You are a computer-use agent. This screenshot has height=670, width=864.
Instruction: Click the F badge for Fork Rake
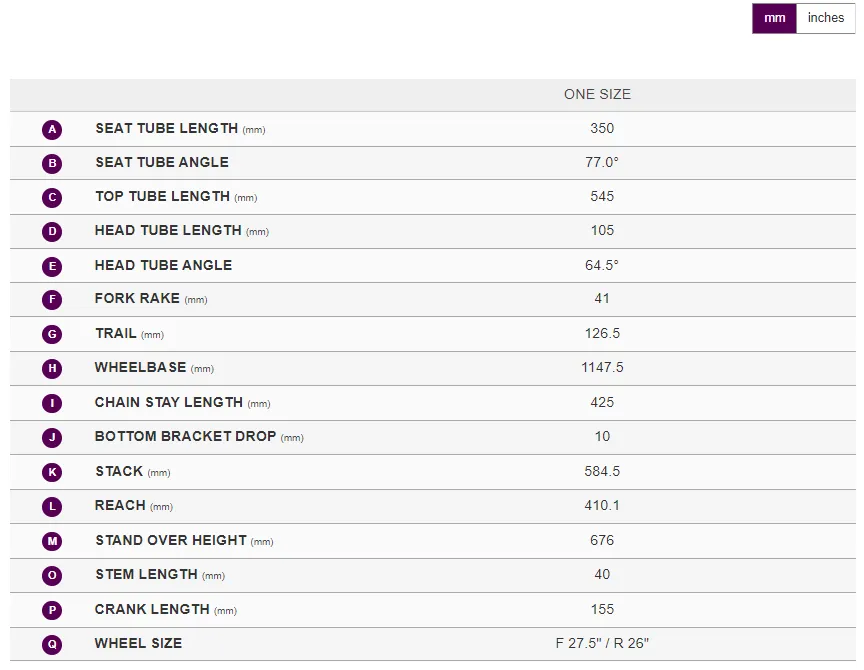coord(52,299)
